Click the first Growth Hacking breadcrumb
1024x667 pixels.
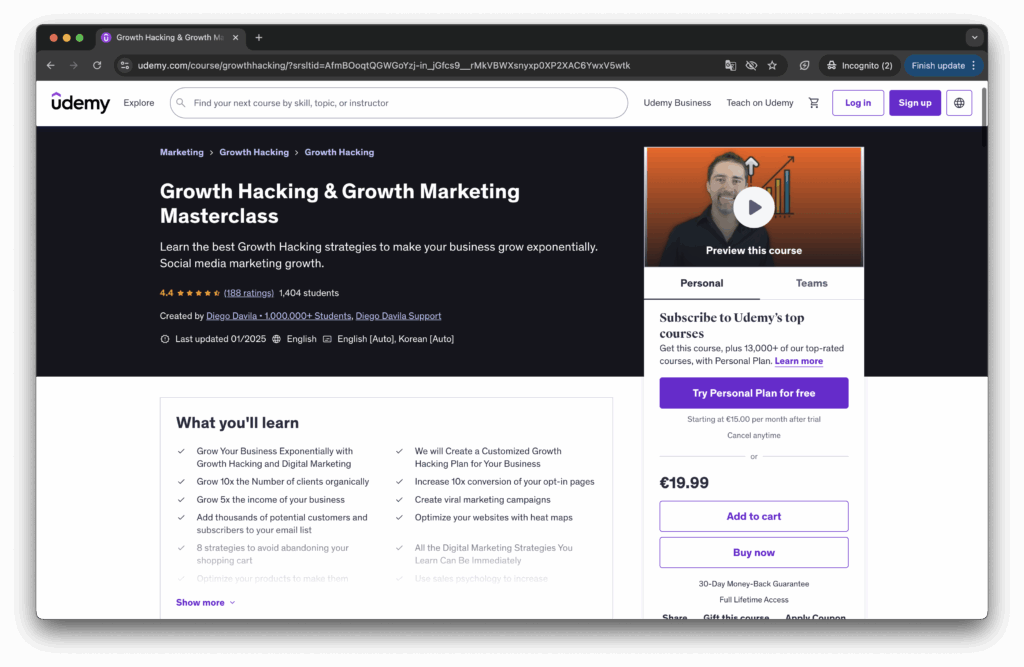point(254,152)
